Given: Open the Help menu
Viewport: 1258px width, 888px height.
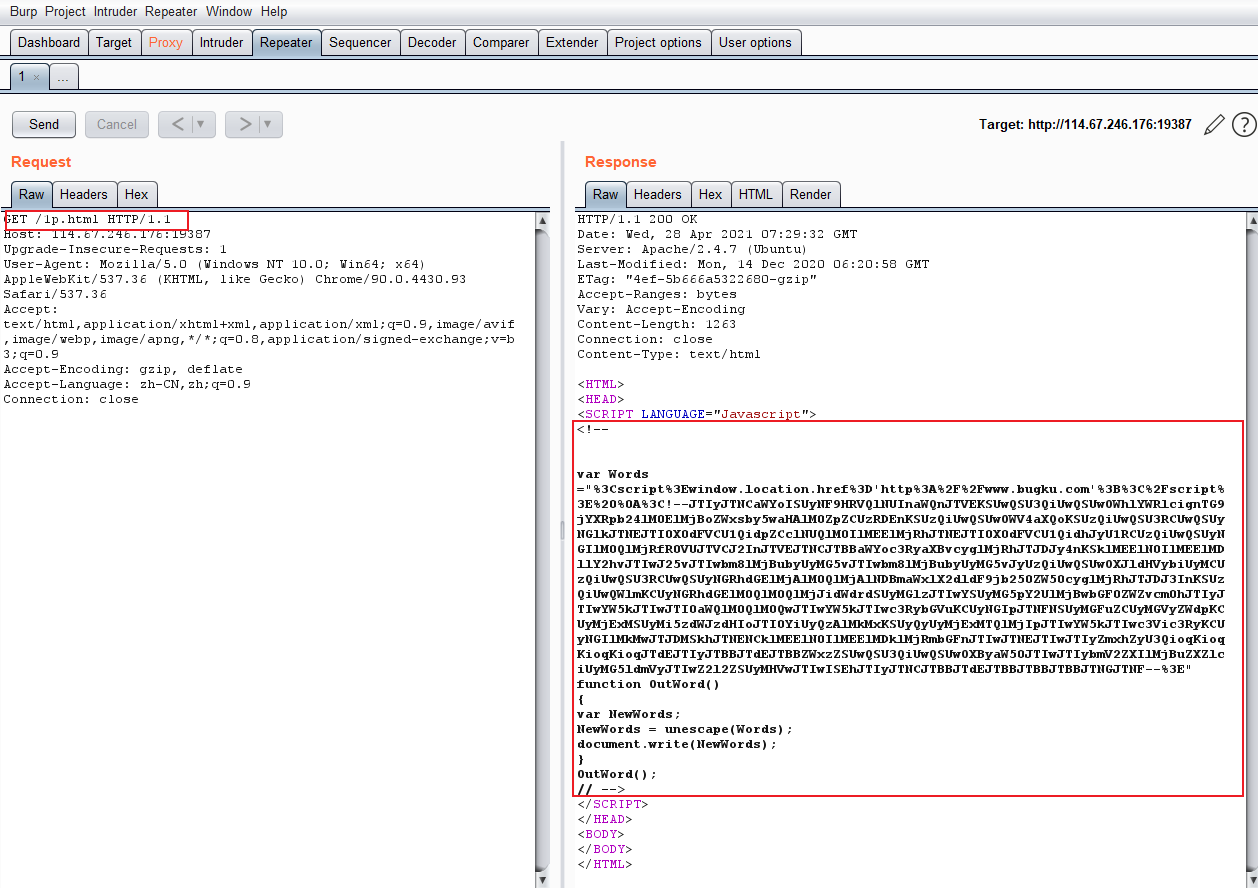Looking at the screenshot, I should coord(274,12).
